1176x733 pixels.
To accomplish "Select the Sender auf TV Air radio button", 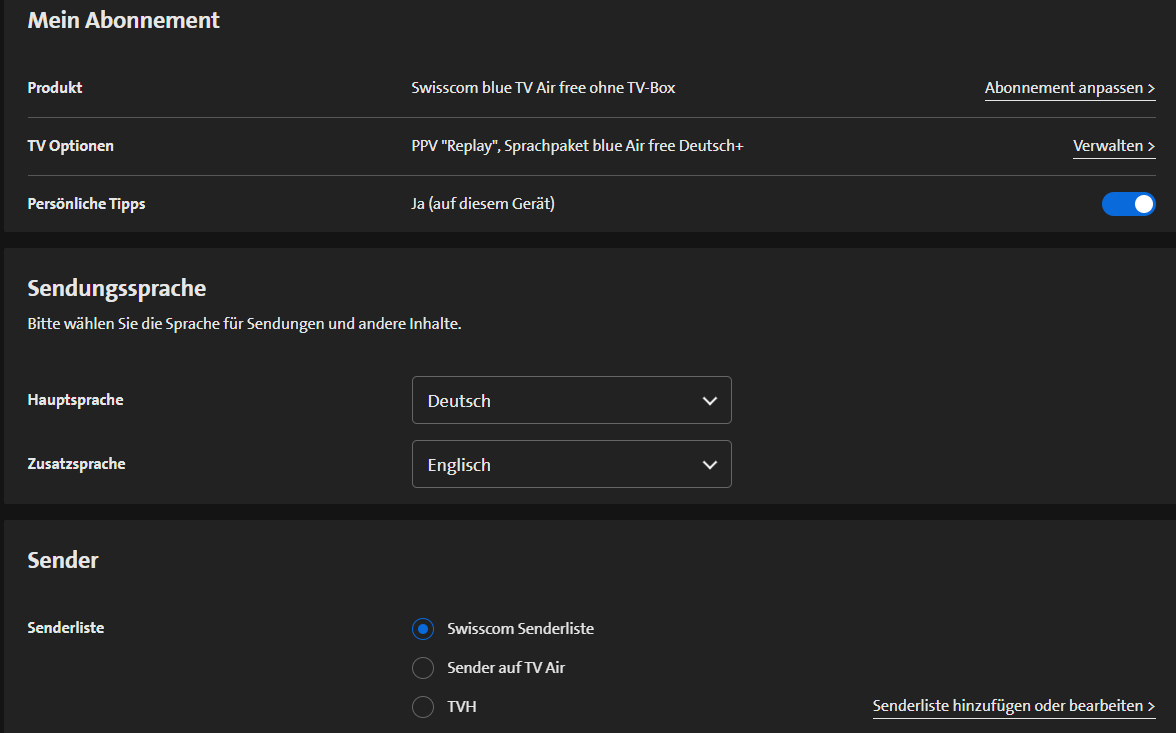I will (x=423, y=668).
